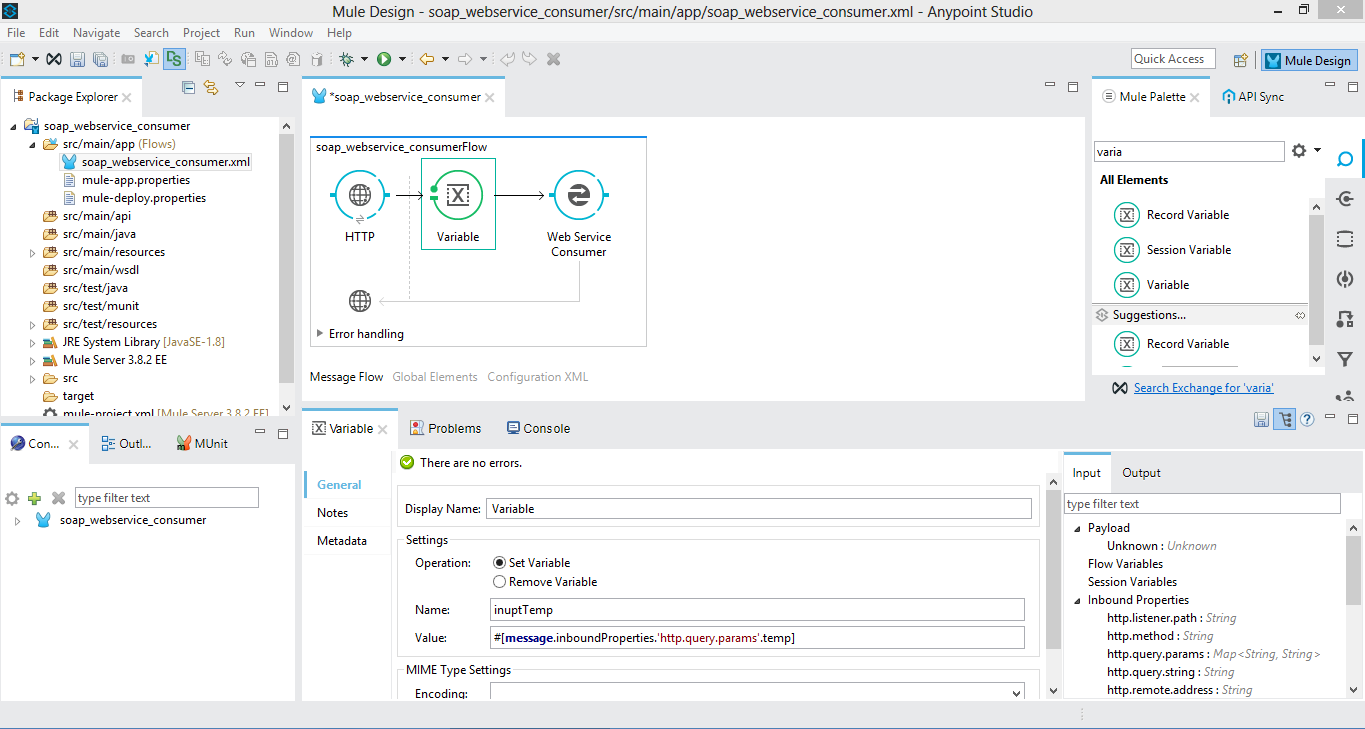Click the Mule Design perspective button
The width and height of the screenshot is (1365, 729).
click(1308, 60)
